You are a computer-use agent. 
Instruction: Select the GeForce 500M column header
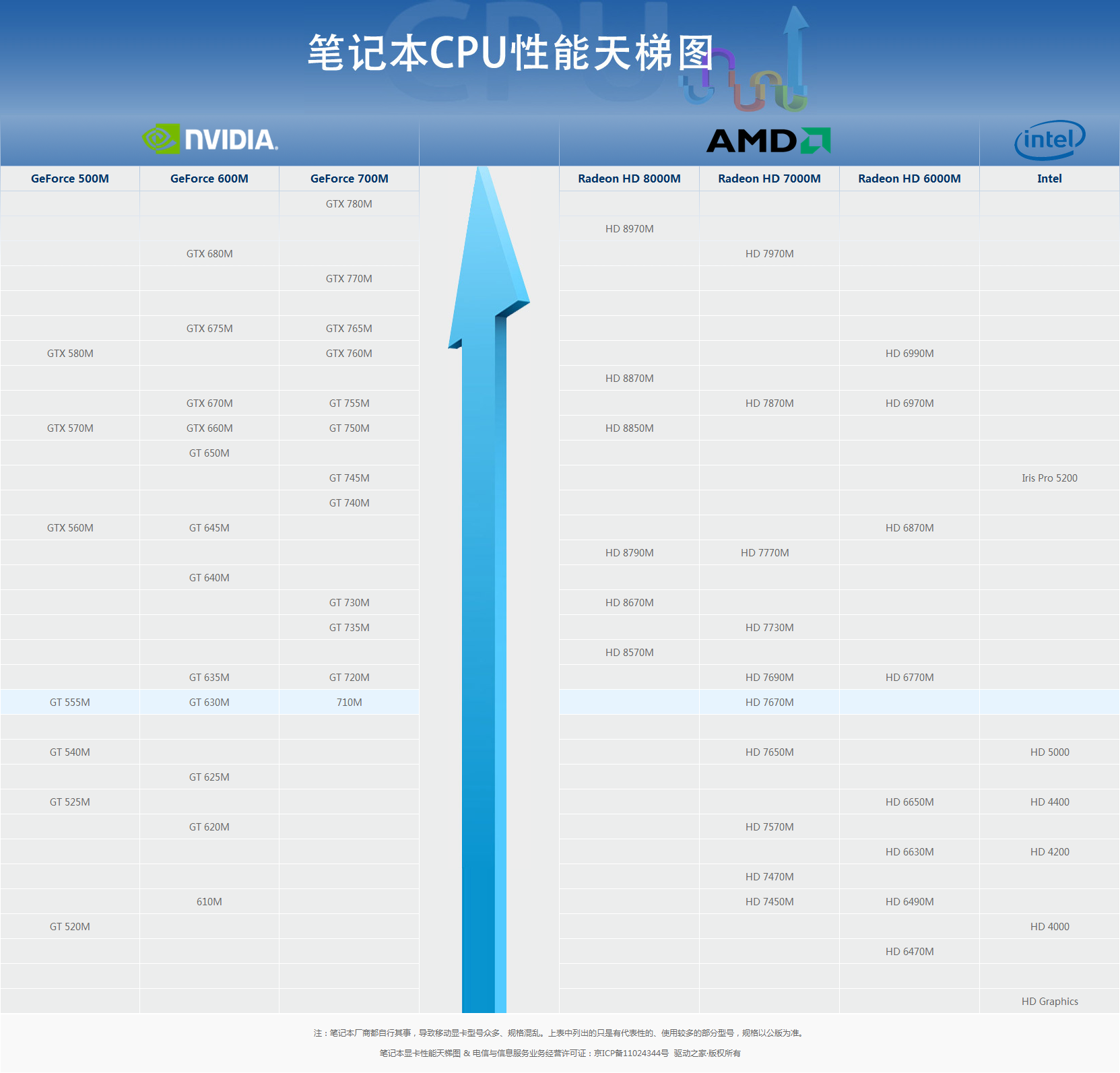pos(70,178)
